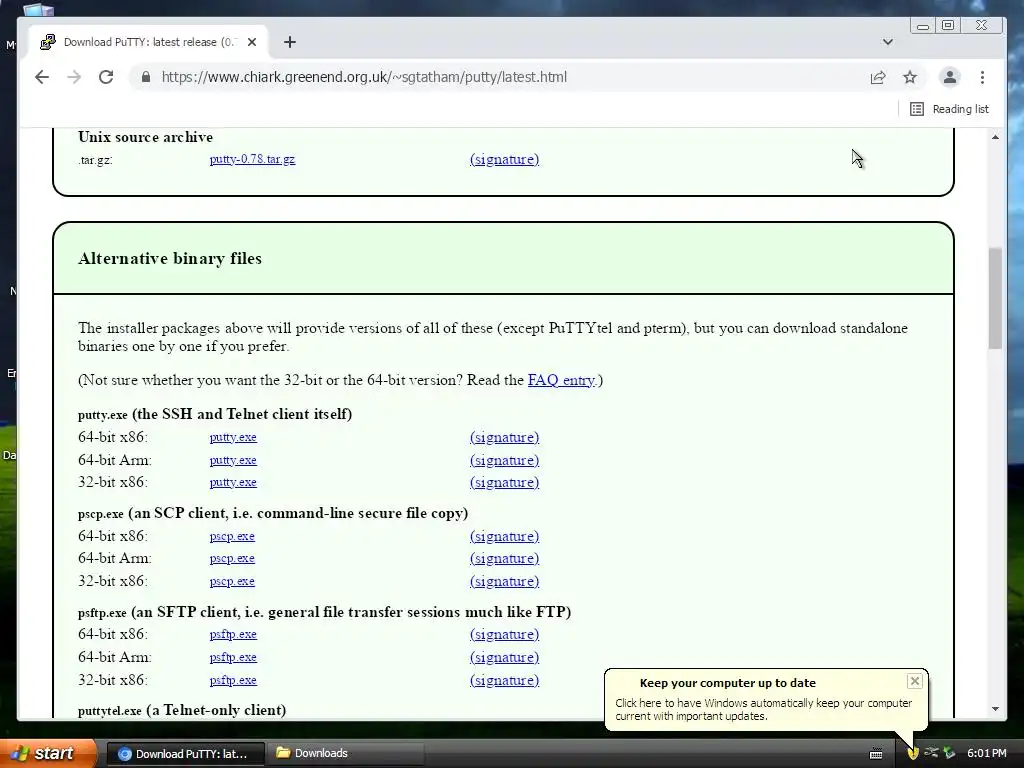Open signature for 64-bit Arm pscp.exe
Image resolution: width=1024 pixels, height=768 pixels.
pos(504,558)
